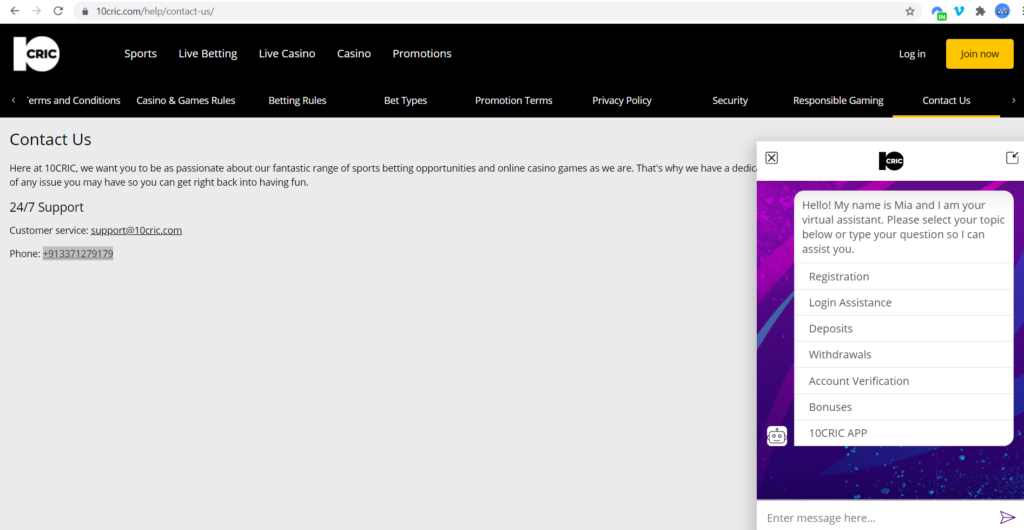Screen dimensions: 1024x530
Task: Click the padlock site info icon
Action: click(85, 11)
